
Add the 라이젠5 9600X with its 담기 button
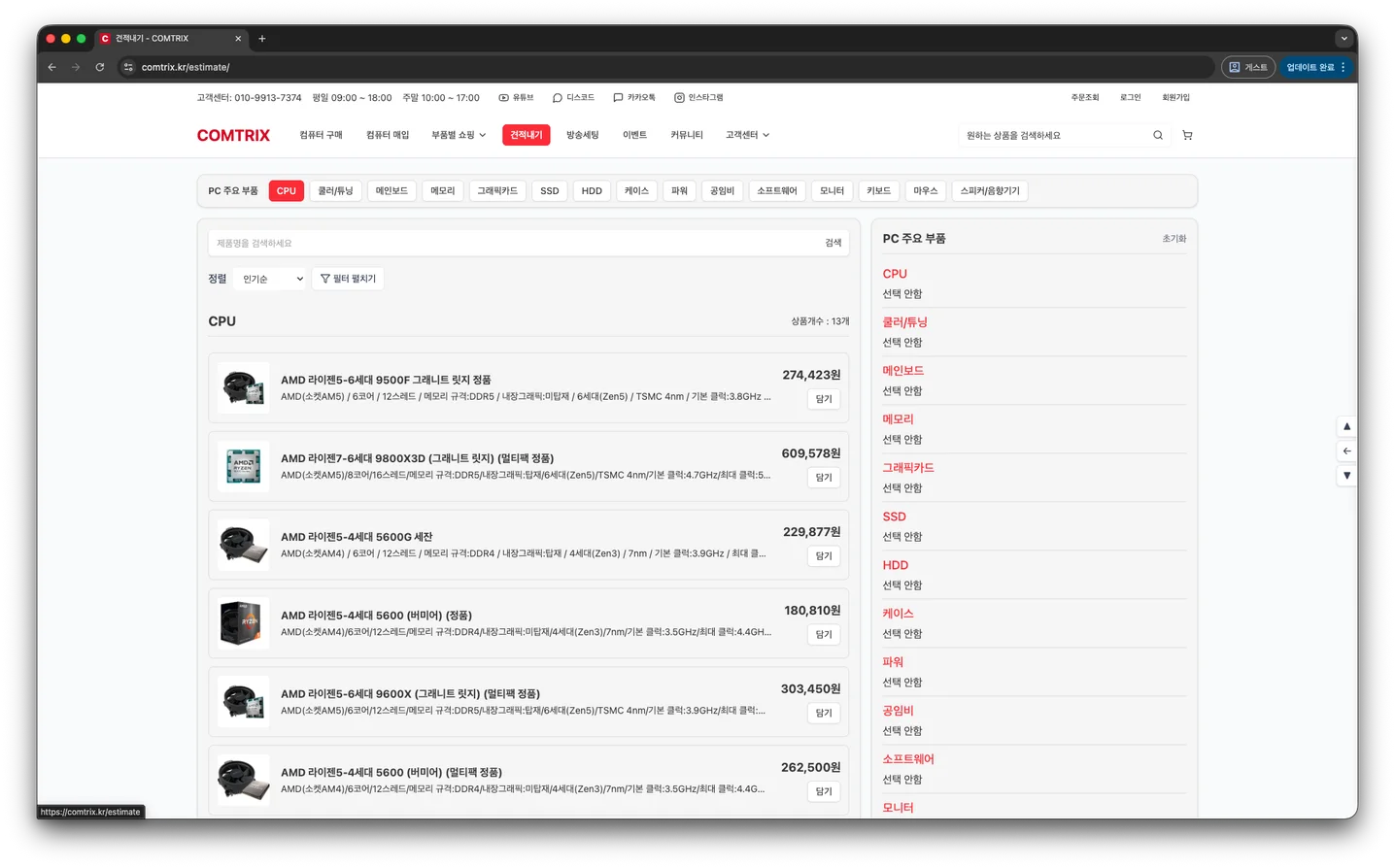tap(824, 713)
